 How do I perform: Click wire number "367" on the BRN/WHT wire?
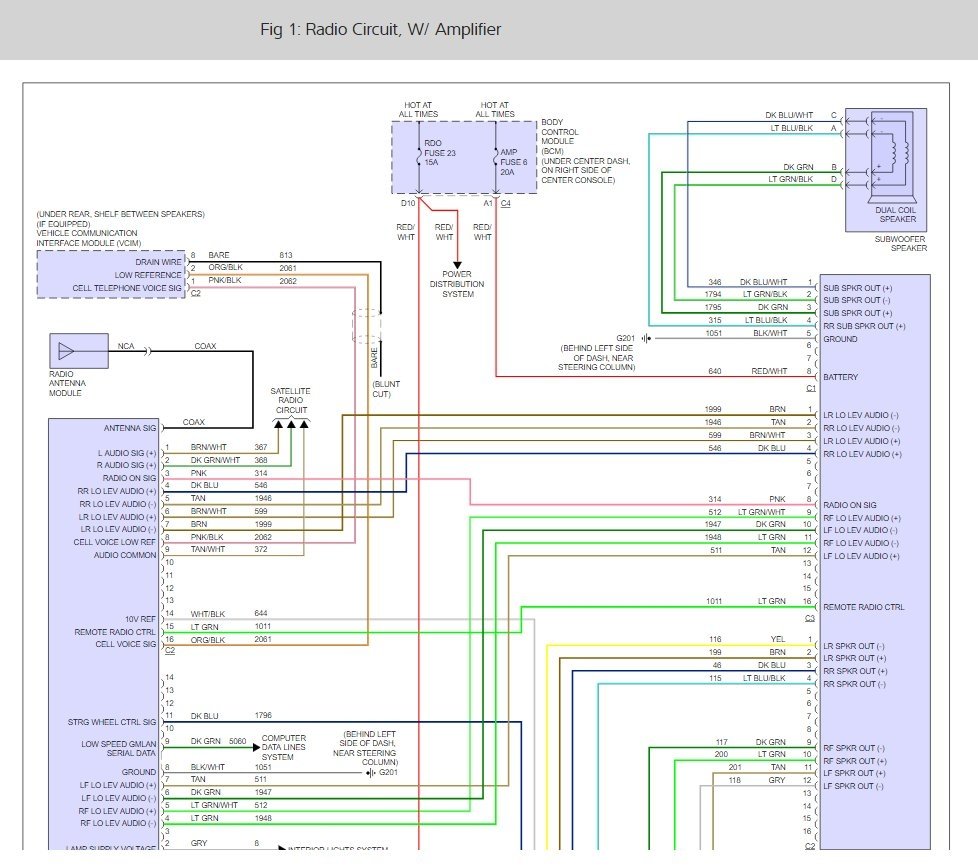(x=261, y=447)
